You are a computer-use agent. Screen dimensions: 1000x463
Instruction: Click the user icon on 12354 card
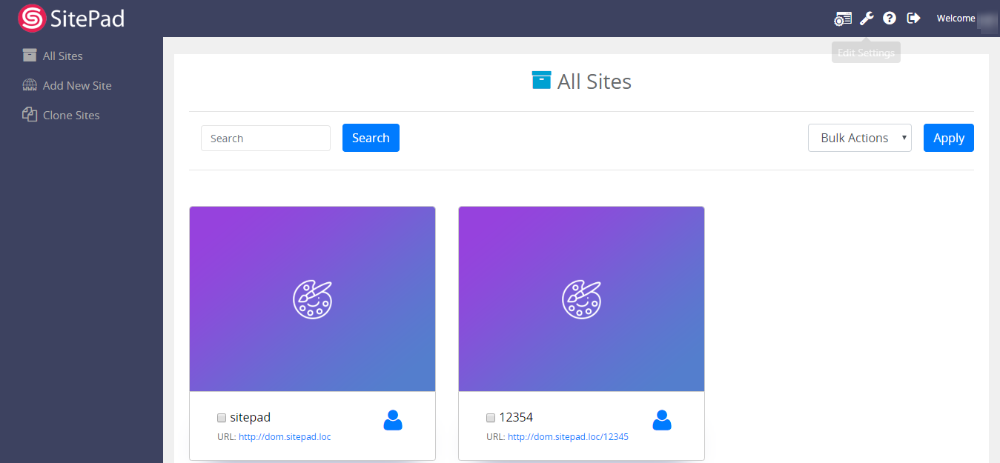pos(661,420)
